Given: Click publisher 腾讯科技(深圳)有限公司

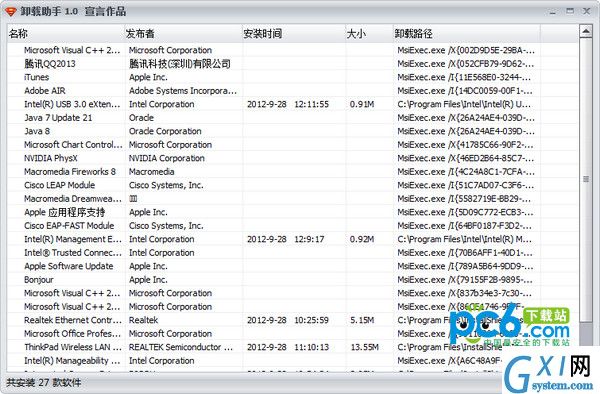Looking at the screenshot, I should pos(180,63).
